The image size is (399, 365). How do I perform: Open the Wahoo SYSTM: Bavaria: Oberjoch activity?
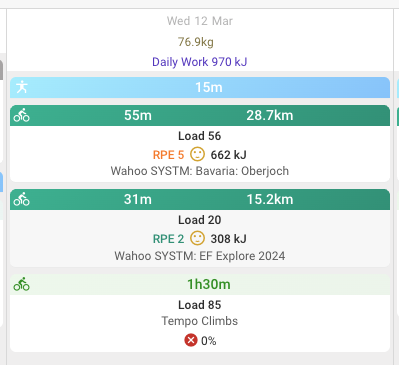coord(200,171)
